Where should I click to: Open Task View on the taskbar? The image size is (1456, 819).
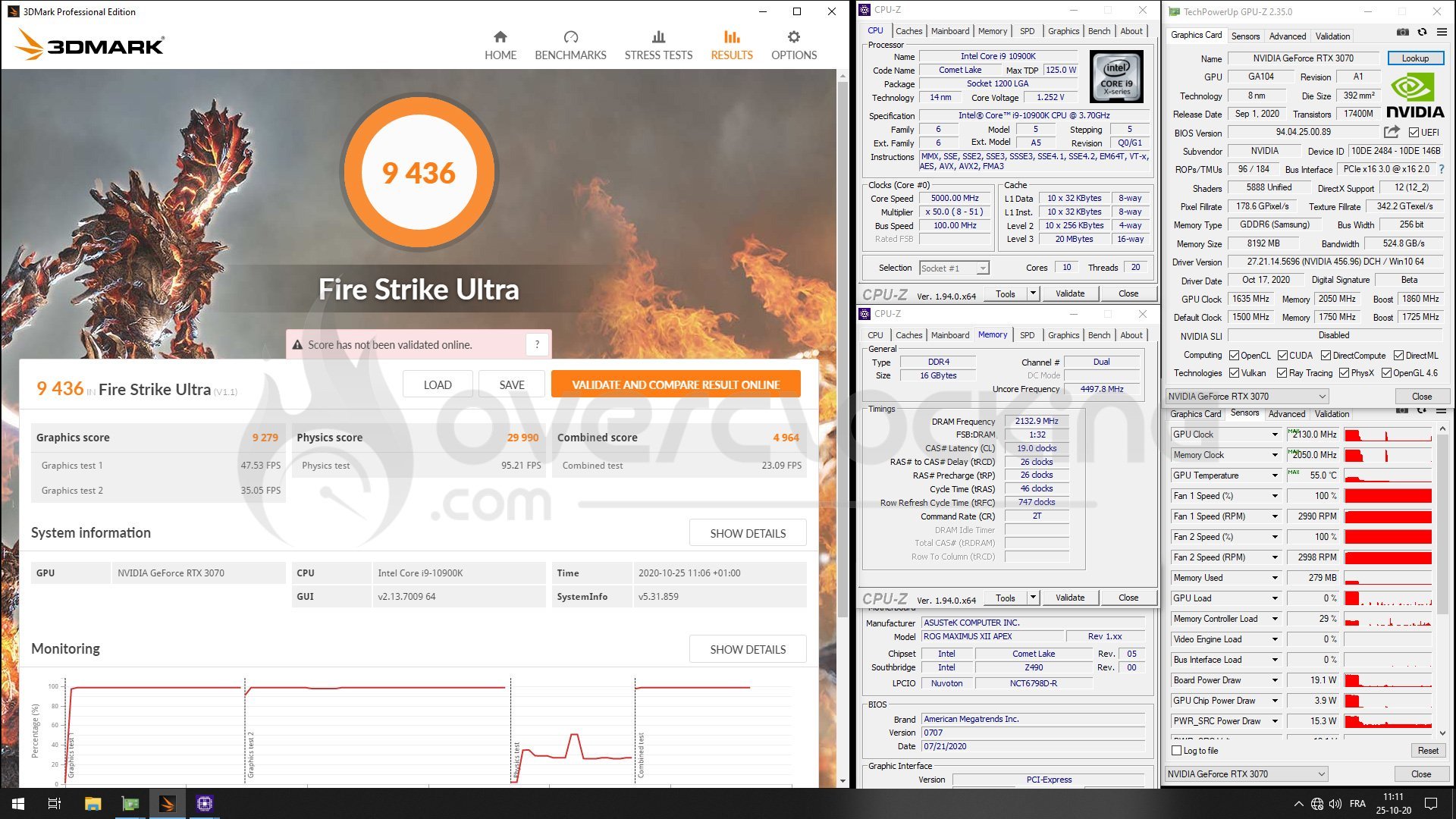click(x=55, y=804)
